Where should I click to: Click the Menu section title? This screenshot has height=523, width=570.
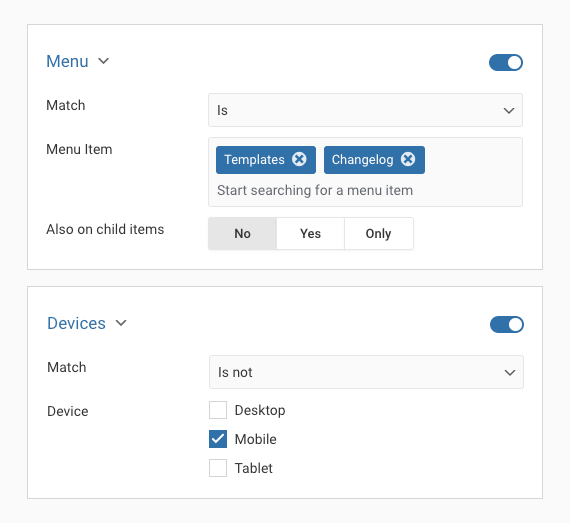click(67, 61)
